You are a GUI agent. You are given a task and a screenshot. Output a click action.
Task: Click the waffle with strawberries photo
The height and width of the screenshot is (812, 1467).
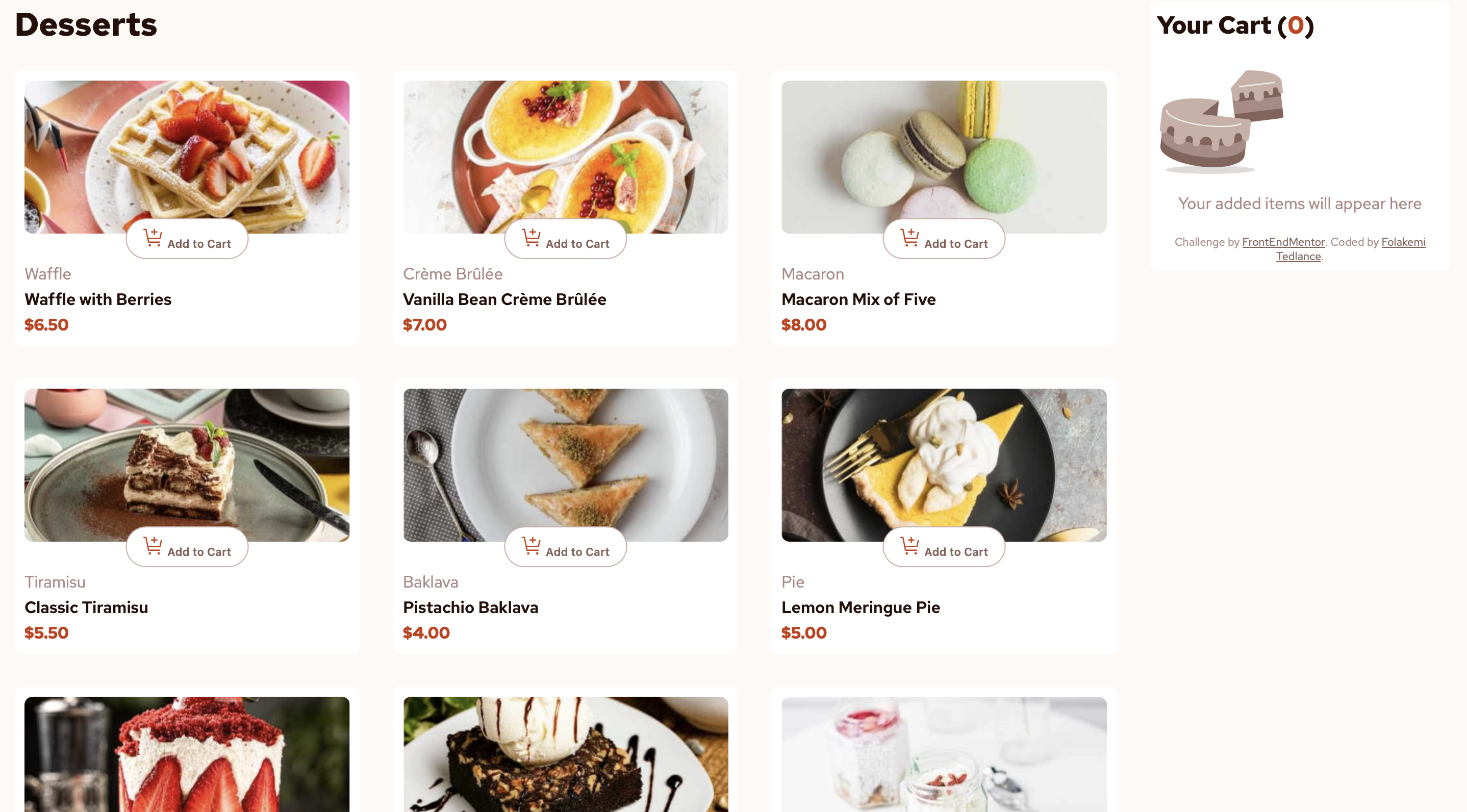[x=187, y=157]
